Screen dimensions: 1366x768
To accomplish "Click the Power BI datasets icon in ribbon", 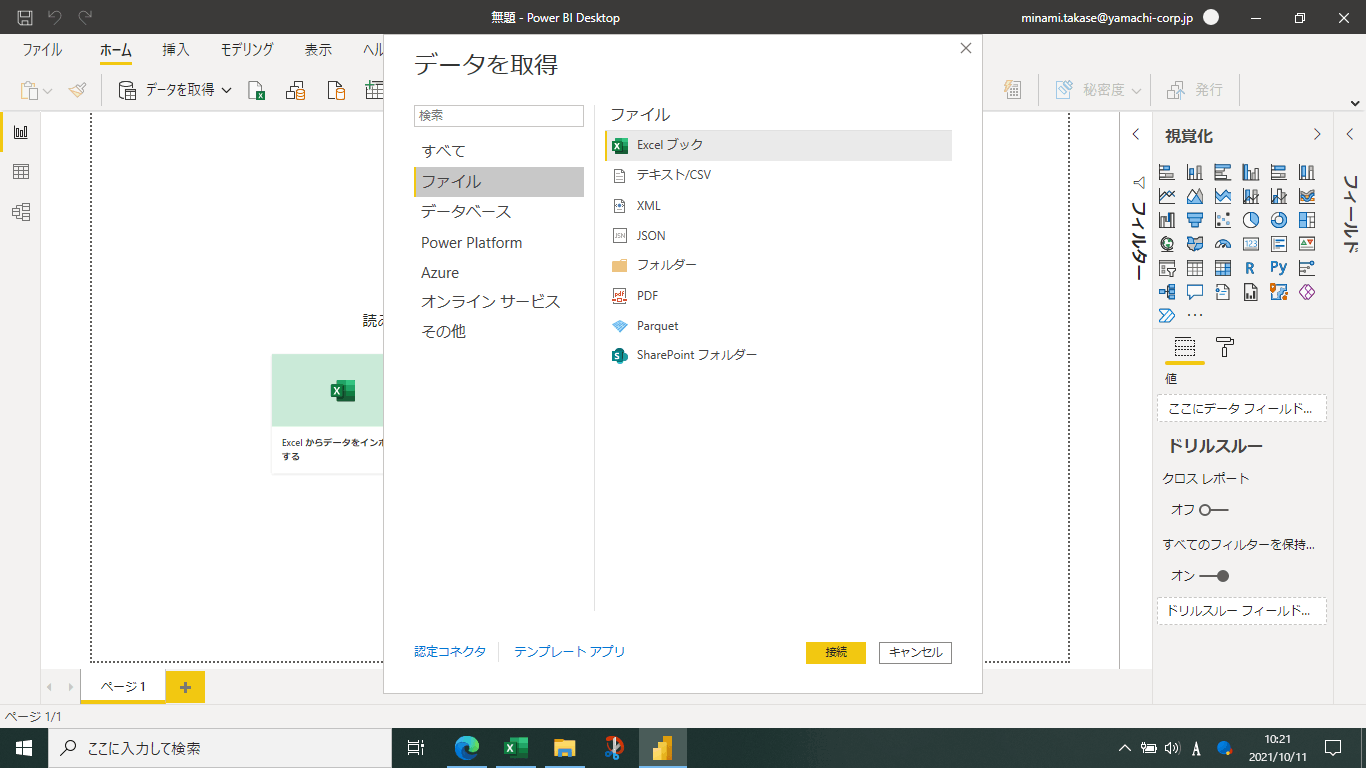I will pos(295,90).
